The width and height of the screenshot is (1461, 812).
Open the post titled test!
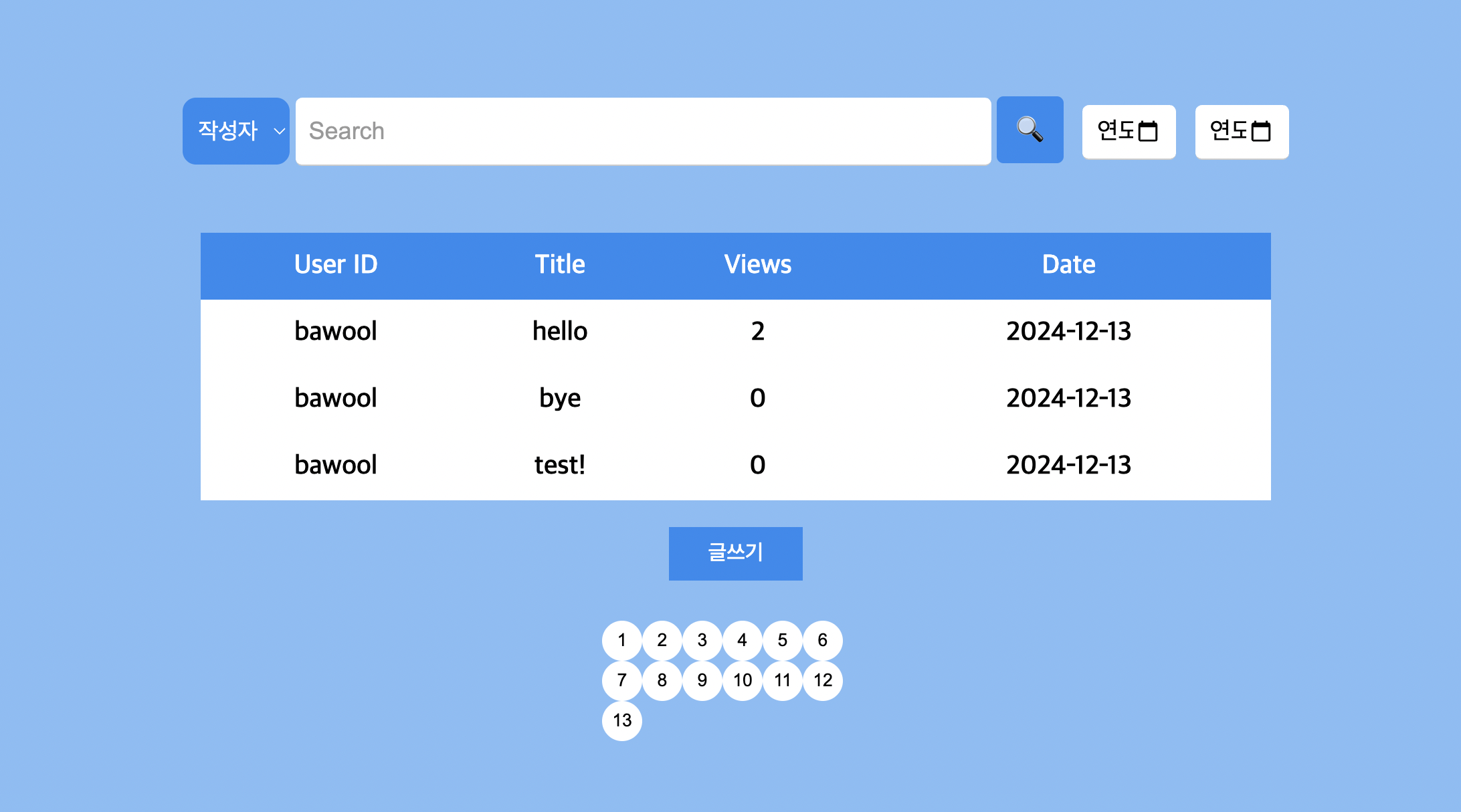tap(559, 465)
